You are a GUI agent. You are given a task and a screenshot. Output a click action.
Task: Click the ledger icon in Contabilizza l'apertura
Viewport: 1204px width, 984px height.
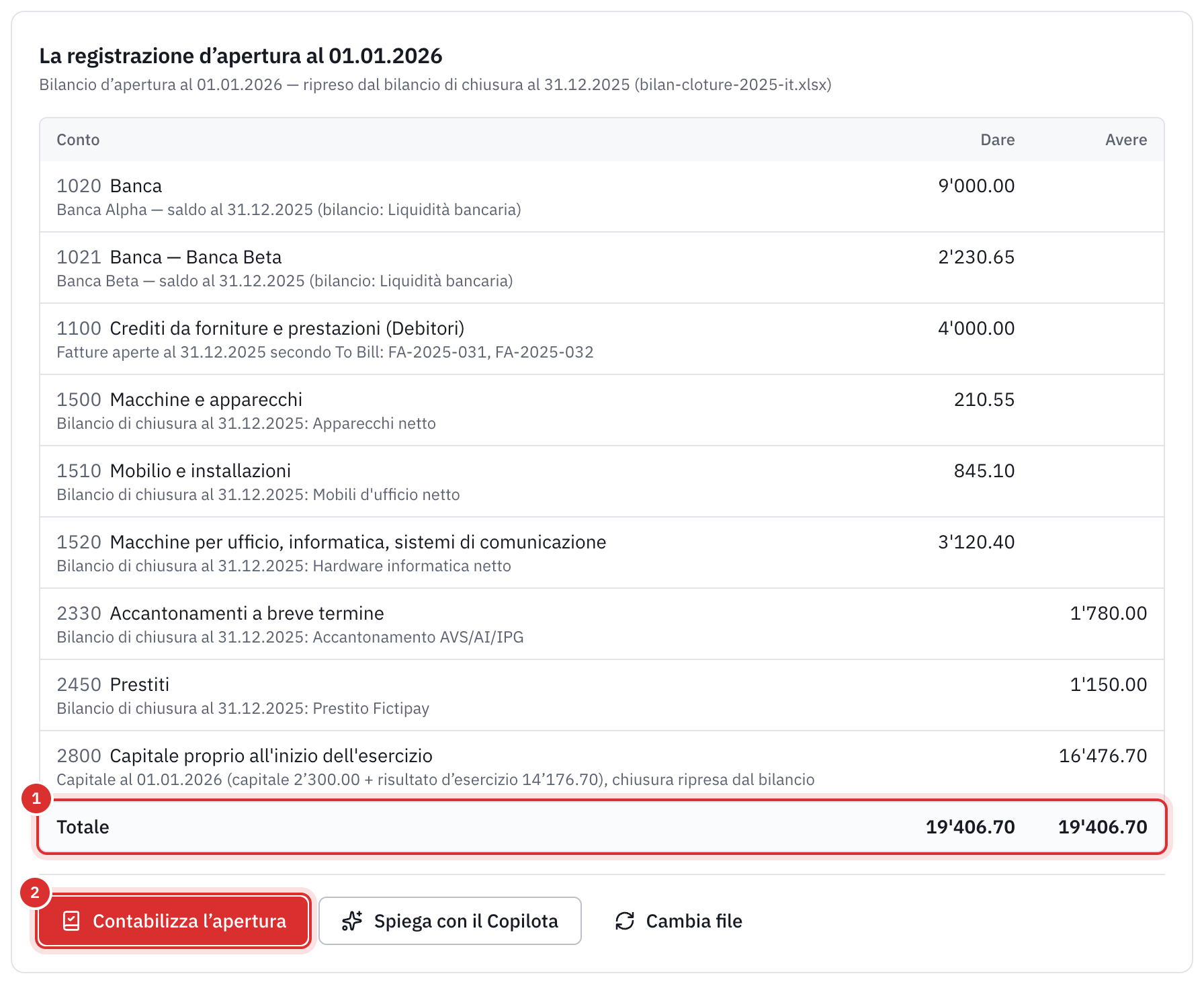point(71,921)
